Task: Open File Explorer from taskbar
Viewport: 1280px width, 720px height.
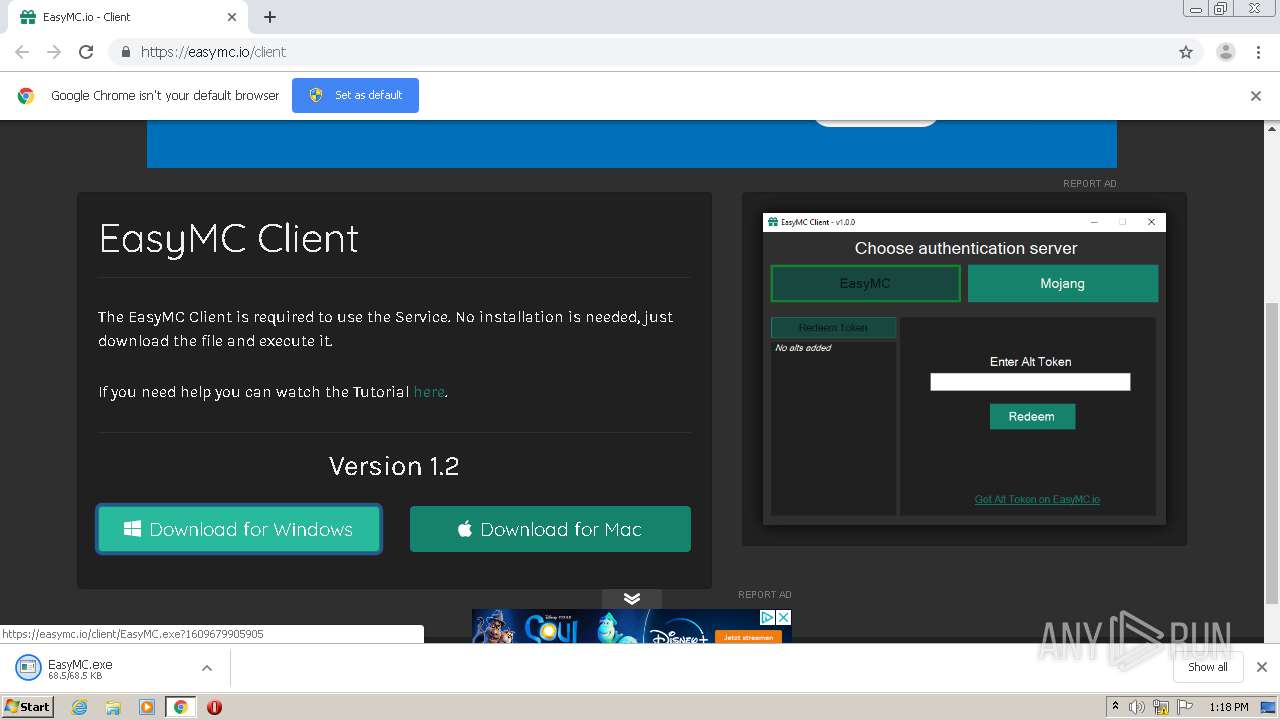Action: [113, 707]
